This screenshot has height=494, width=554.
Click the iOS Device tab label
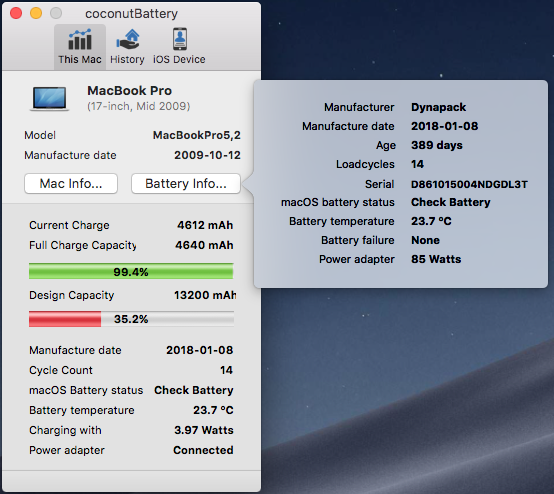click(x=179, y=59)
